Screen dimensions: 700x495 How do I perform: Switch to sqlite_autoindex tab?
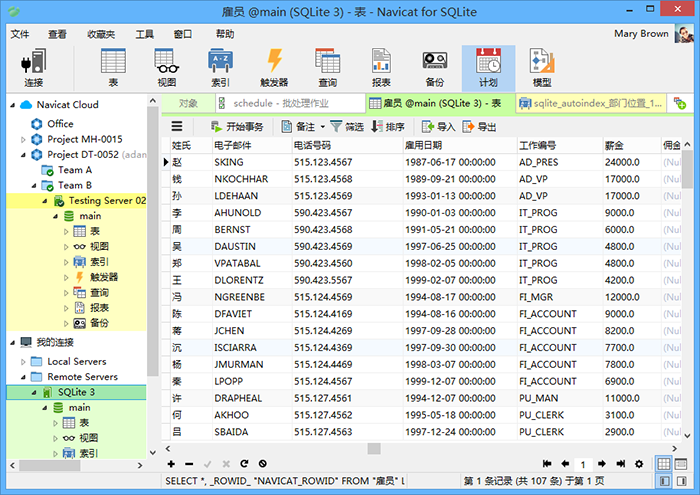click(591, 104)
